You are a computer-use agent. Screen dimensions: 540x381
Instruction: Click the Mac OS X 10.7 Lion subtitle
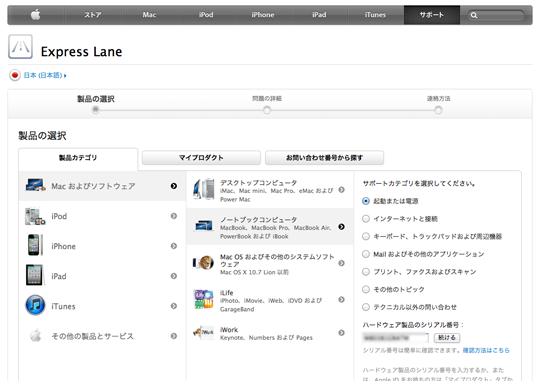point(255,272)
